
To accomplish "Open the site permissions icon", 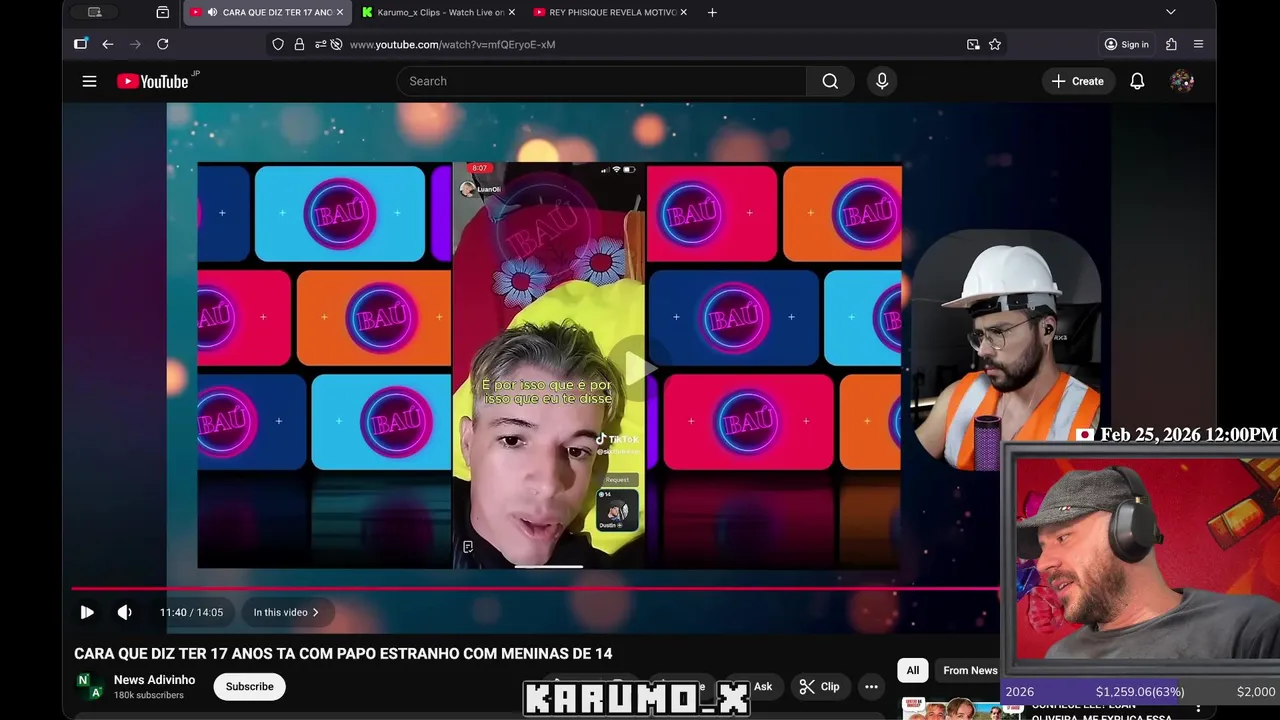I will coord(320,44).
